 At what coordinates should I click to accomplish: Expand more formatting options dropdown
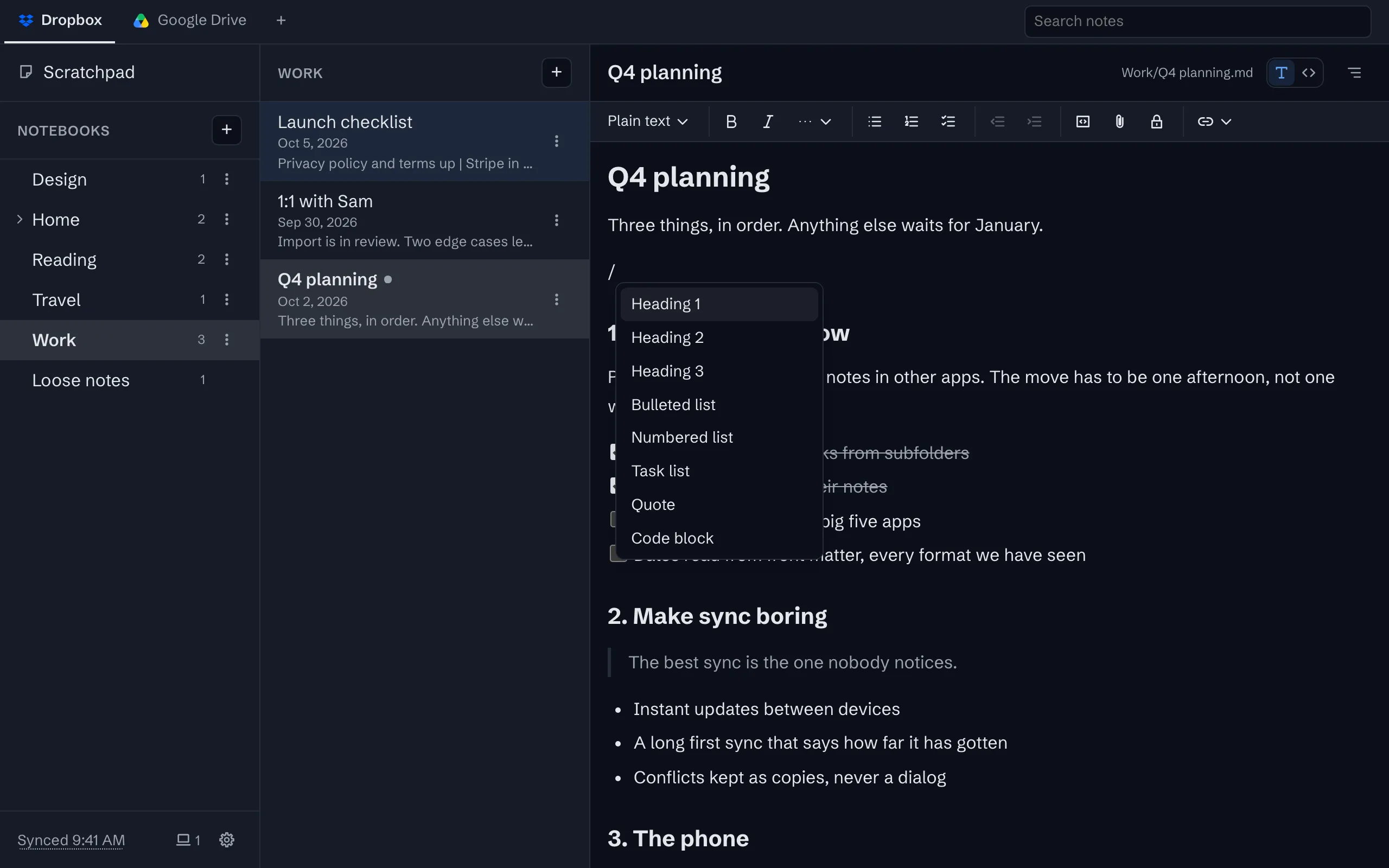814,122
